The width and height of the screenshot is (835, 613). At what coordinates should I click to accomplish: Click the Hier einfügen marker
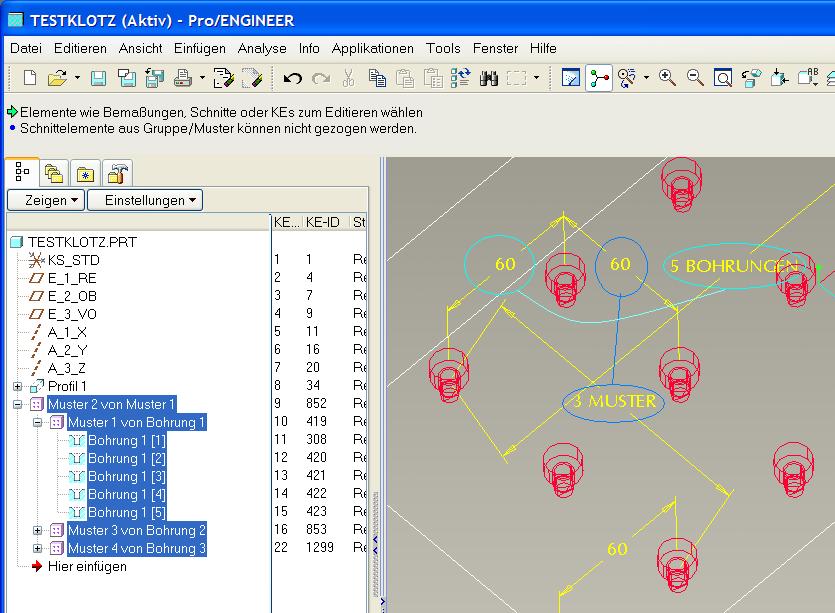point(87,567)
